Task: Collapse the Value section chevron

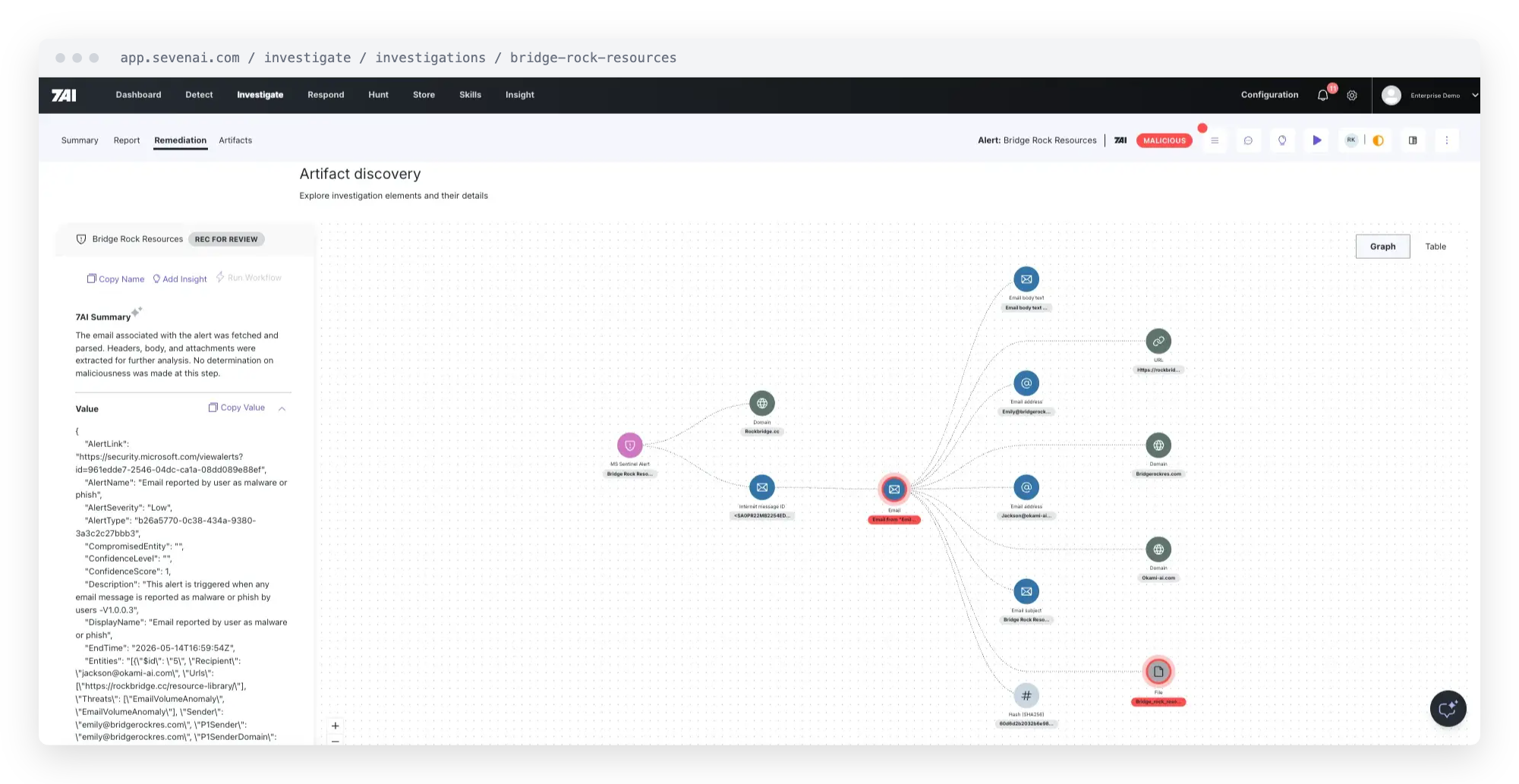Action: point(282,408)
